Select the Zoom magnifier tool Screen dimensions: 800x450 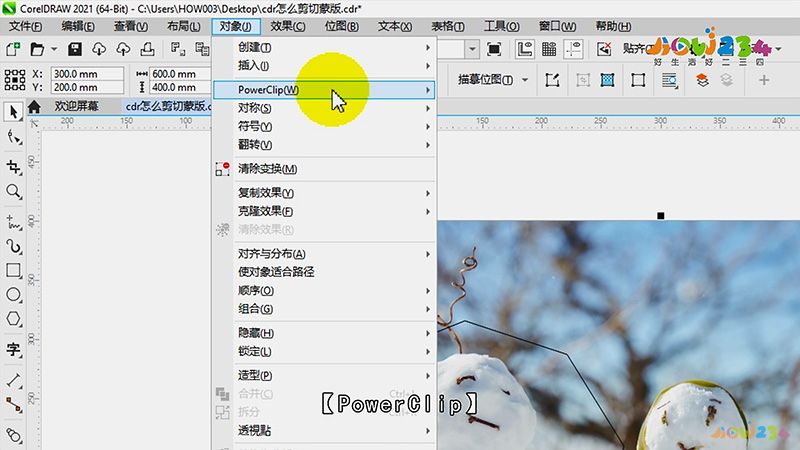(13, 192)
